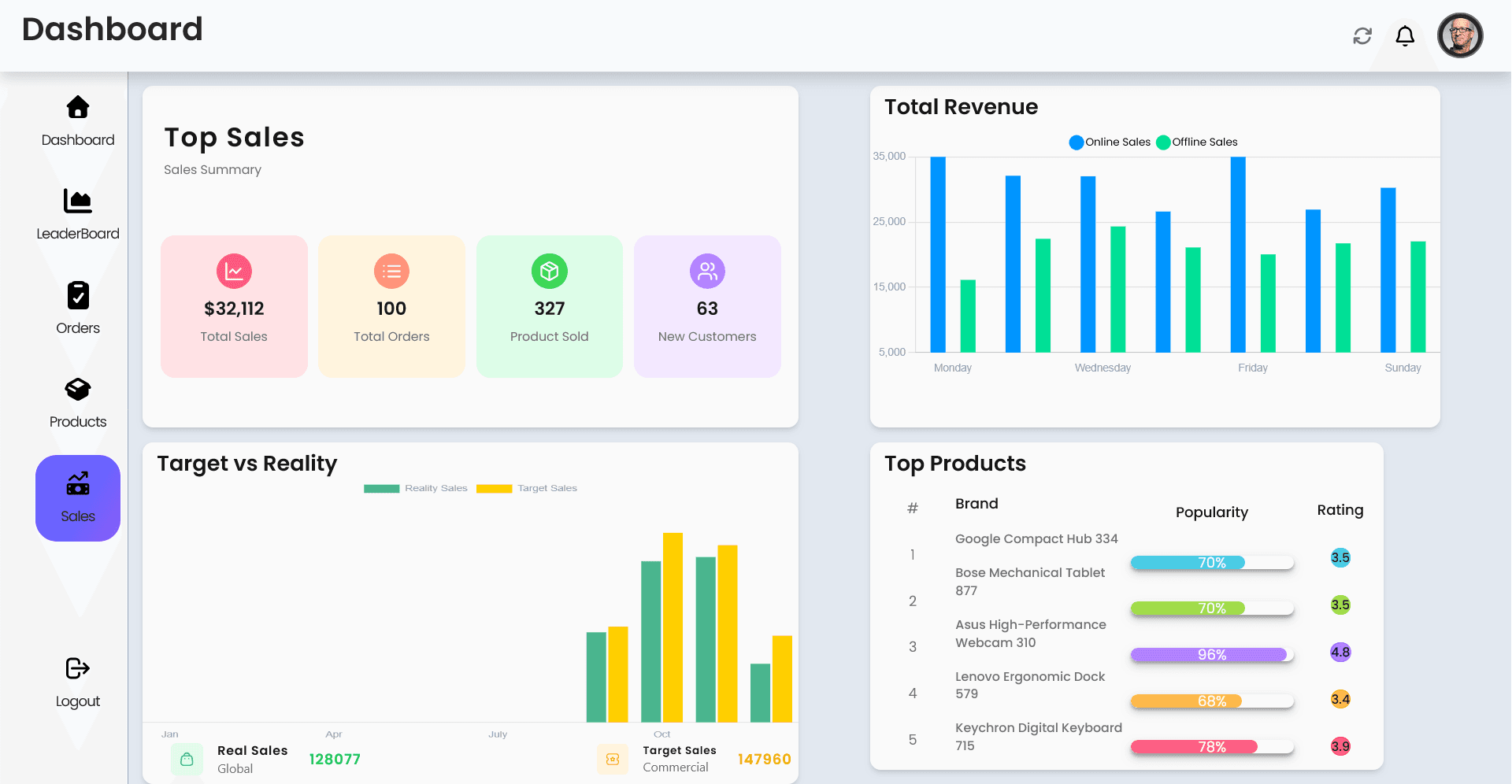Click the 96% popularity bar for Asus Webcam
The height and width of the screenshot is (784, 1512).
click(1211, 654)
